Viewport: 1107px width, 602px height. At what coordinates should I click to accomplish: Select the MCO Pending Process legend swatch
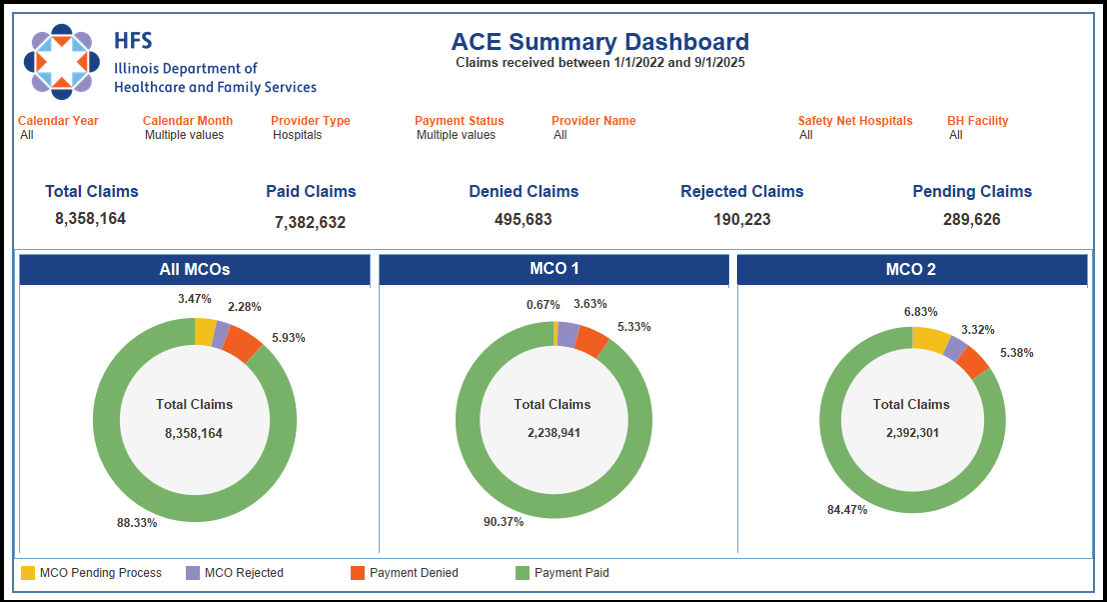coord(28,572)
